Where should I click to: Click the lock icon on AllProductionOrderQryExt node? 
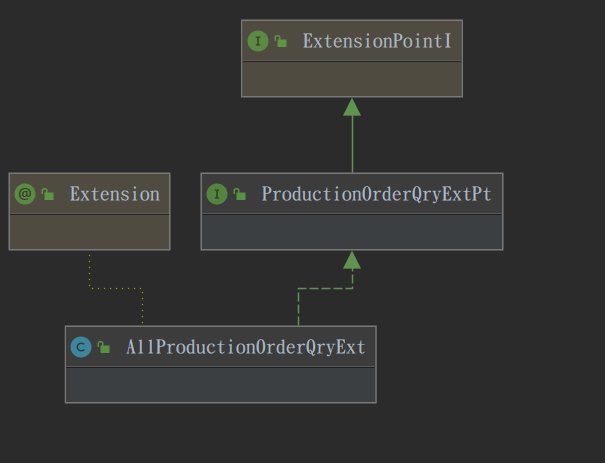[x=103, y=347]
